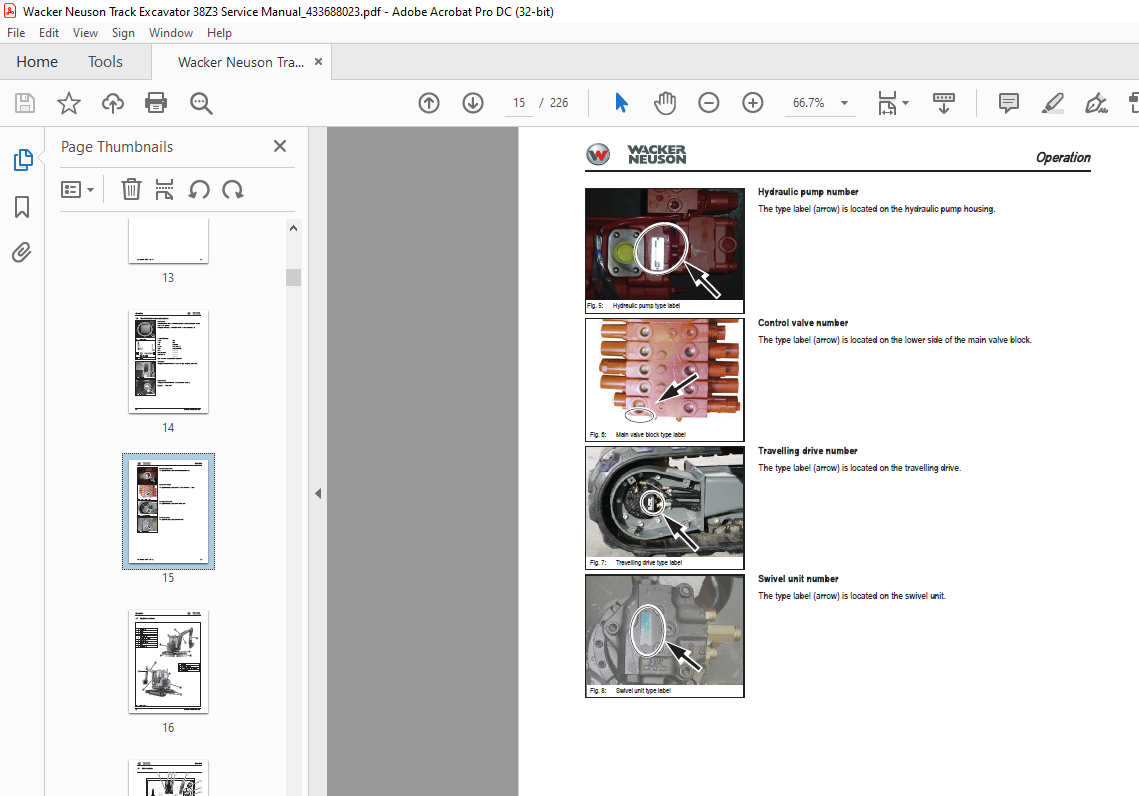The image size is (1139, 796).
Task: Open the Window menu
Action: click(x=171, y=33)
